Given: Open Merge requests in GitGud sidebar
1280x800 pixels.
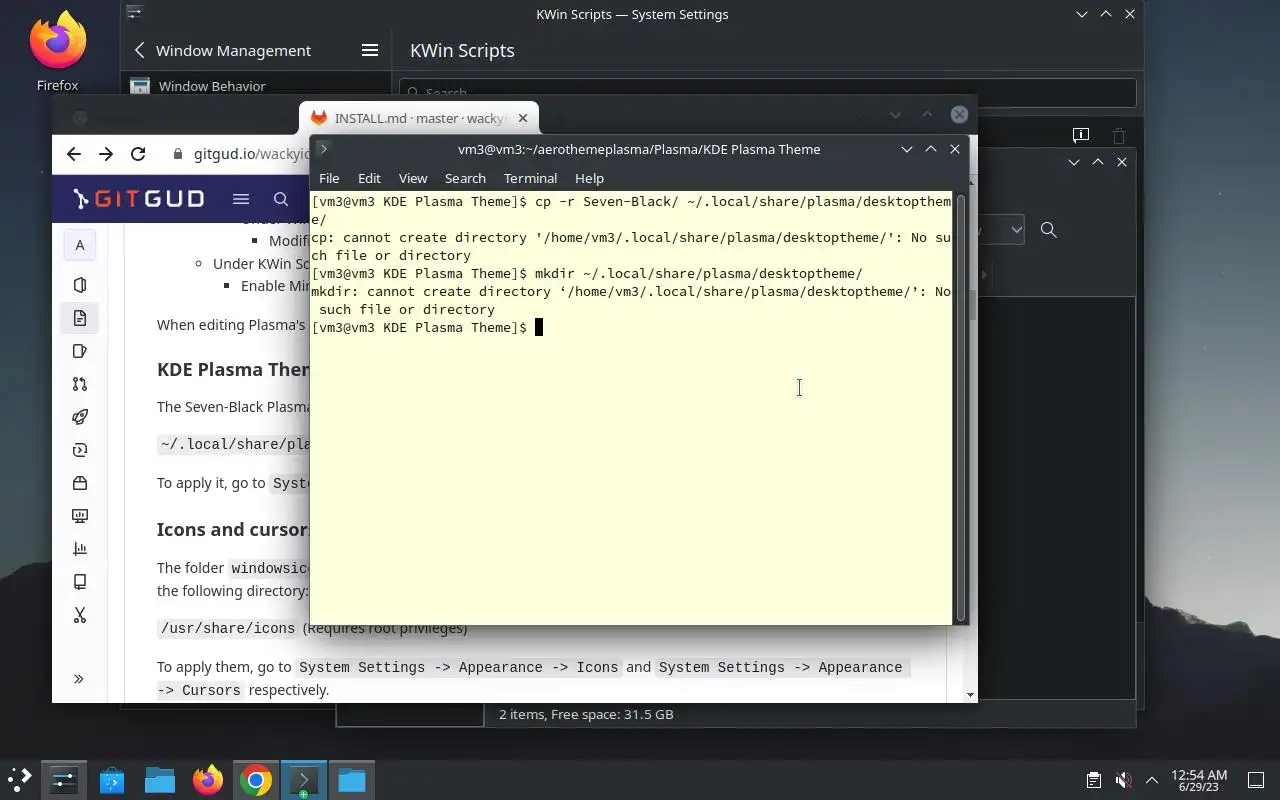Looking at the screenshot, I should coord(80,384).
